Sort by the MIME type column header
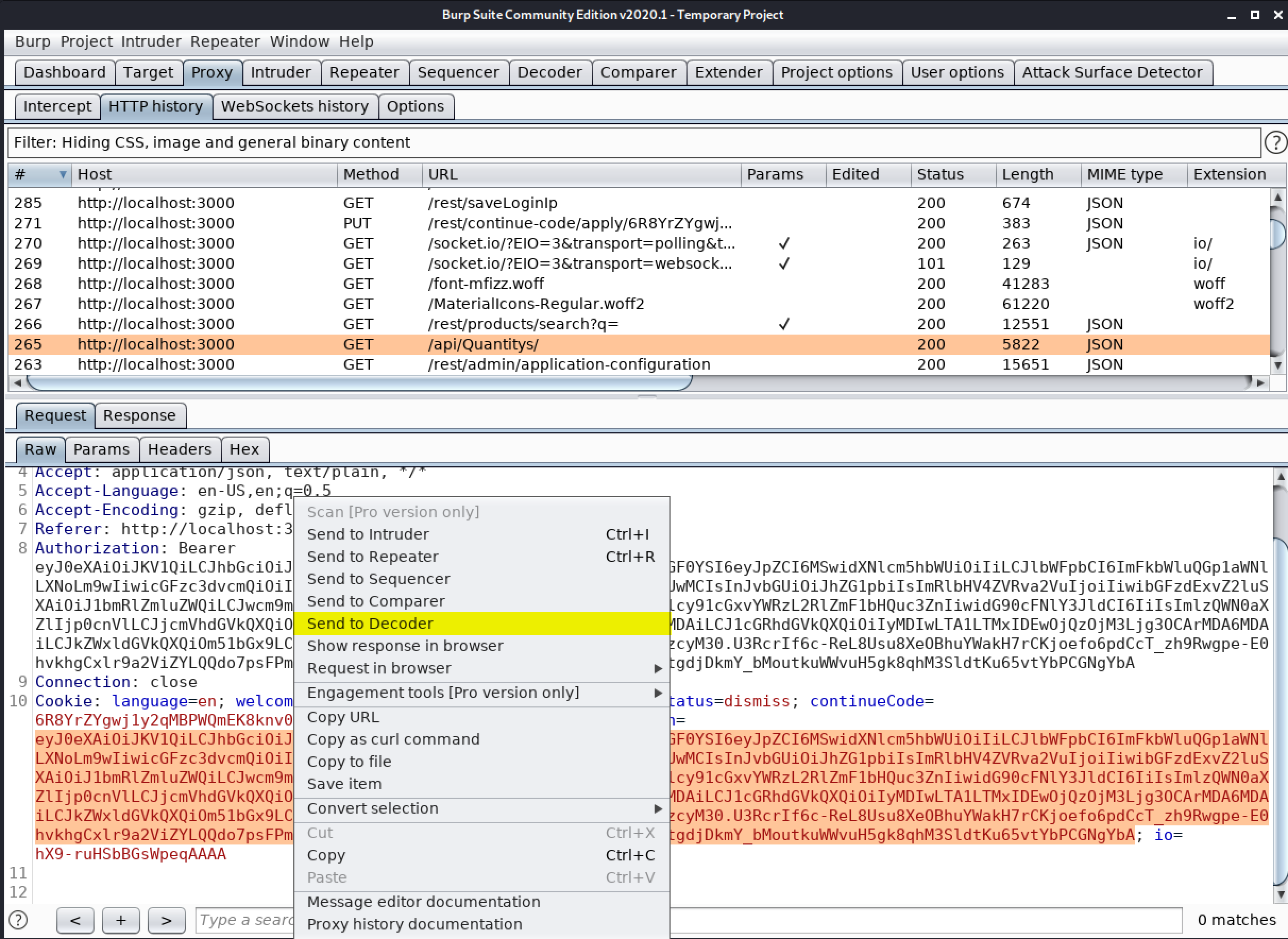The height and width of the screenshot is (939, 1288). pos(1134,175)
